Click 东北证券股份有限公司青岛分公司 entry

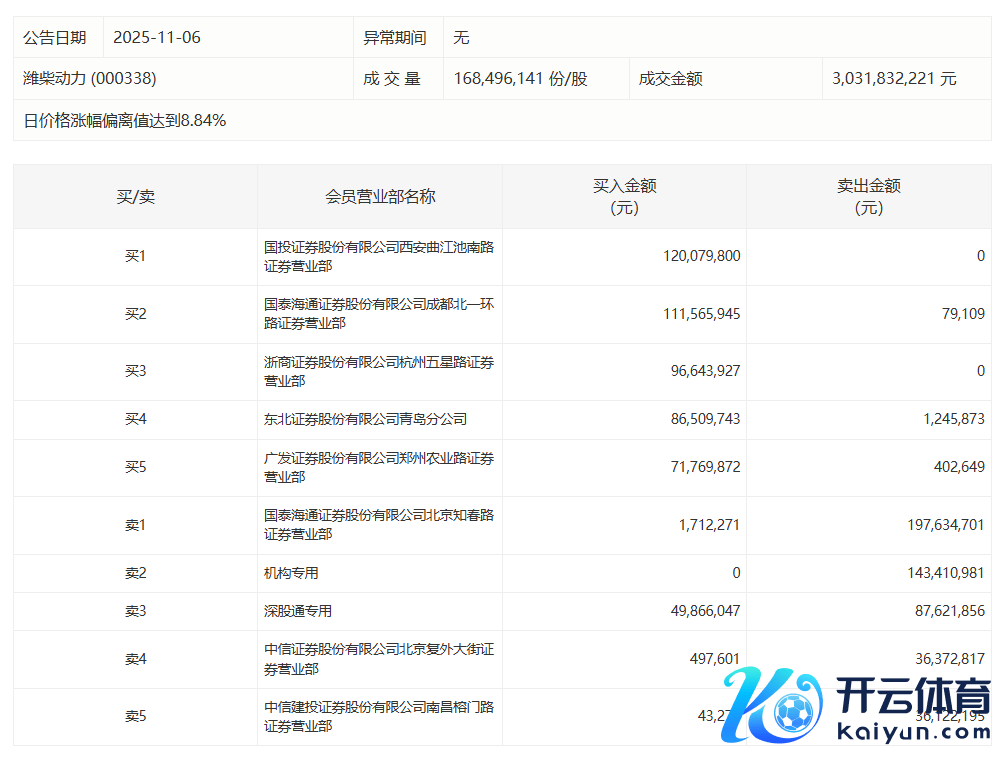click(365, 419)
